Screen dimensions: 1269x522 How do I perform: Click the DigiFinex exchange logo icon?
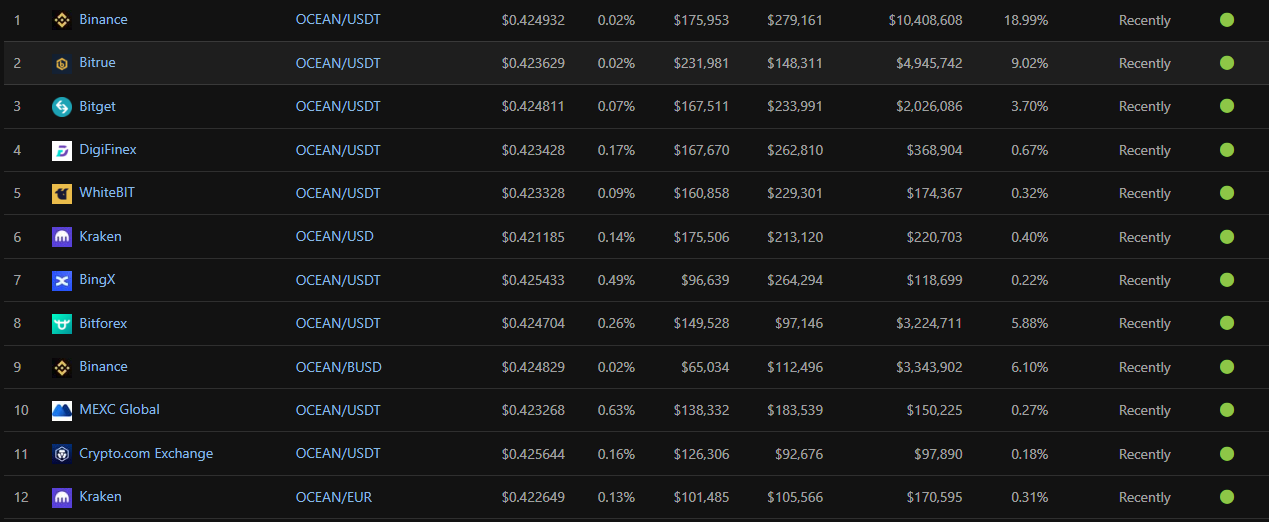point(62,150)
